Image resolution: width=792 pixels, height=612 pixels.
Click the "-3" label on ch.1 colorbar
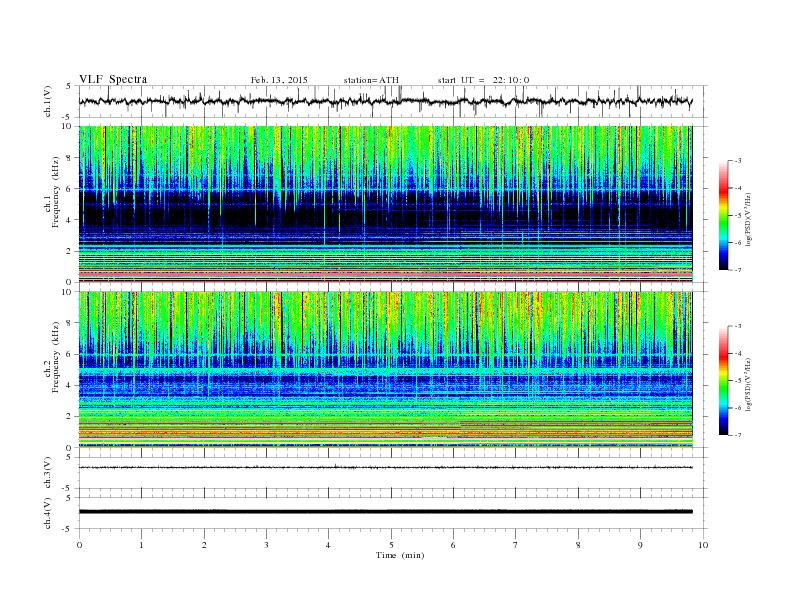(738, 161)
